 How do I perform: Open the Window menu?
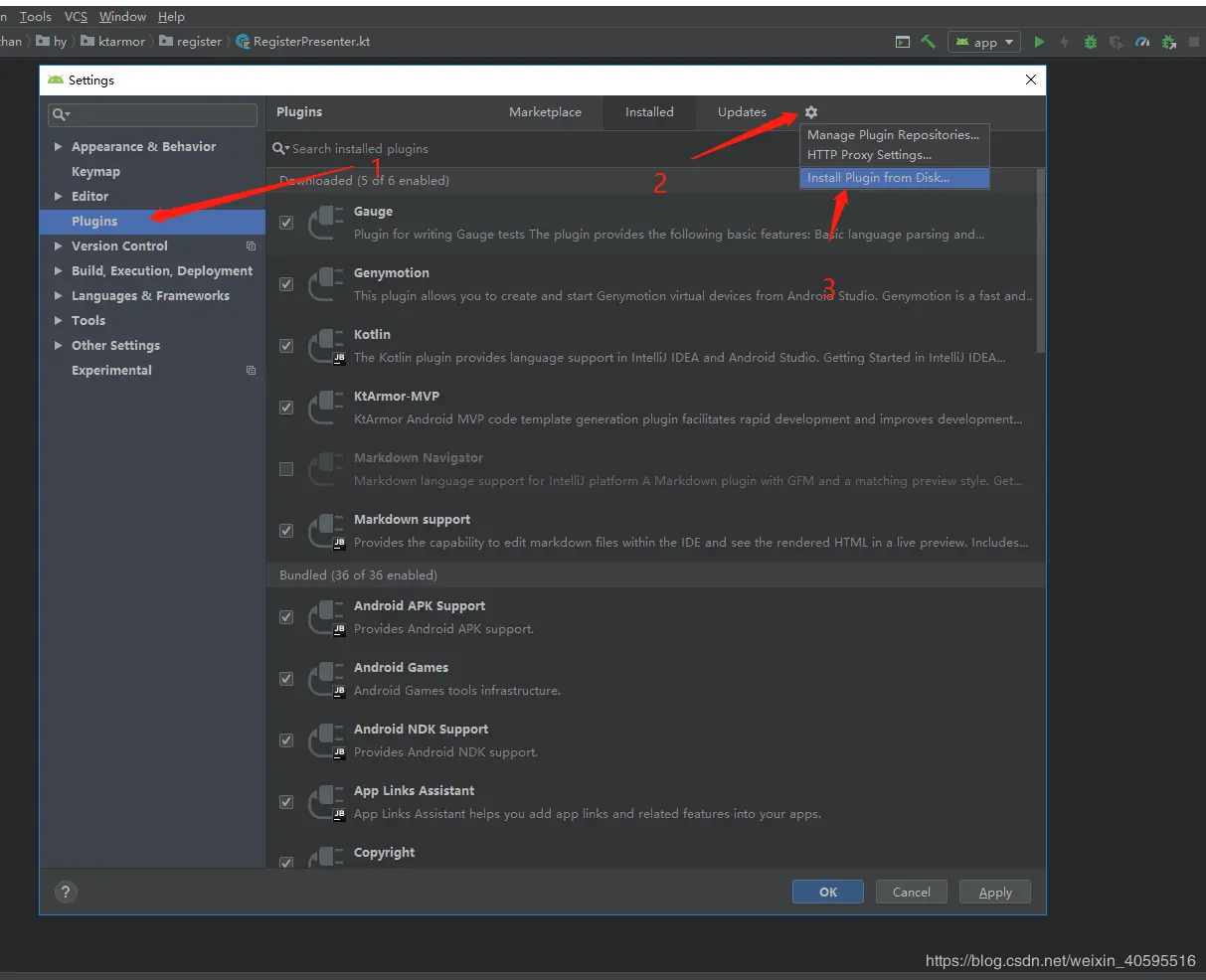click(122, 17)
